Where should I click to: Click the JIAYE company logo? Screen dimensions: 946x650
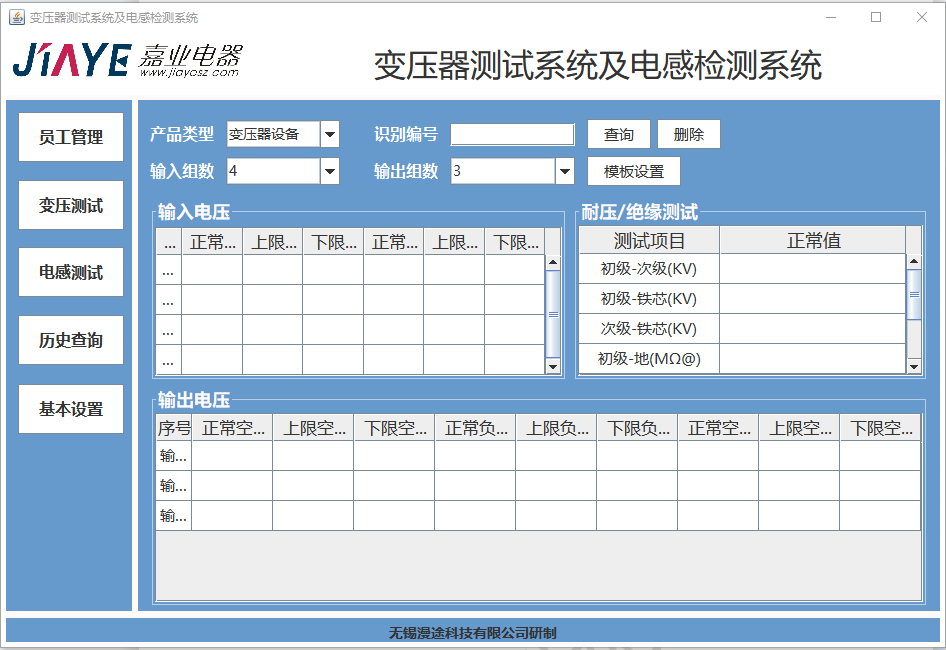(x=126, y=61)
